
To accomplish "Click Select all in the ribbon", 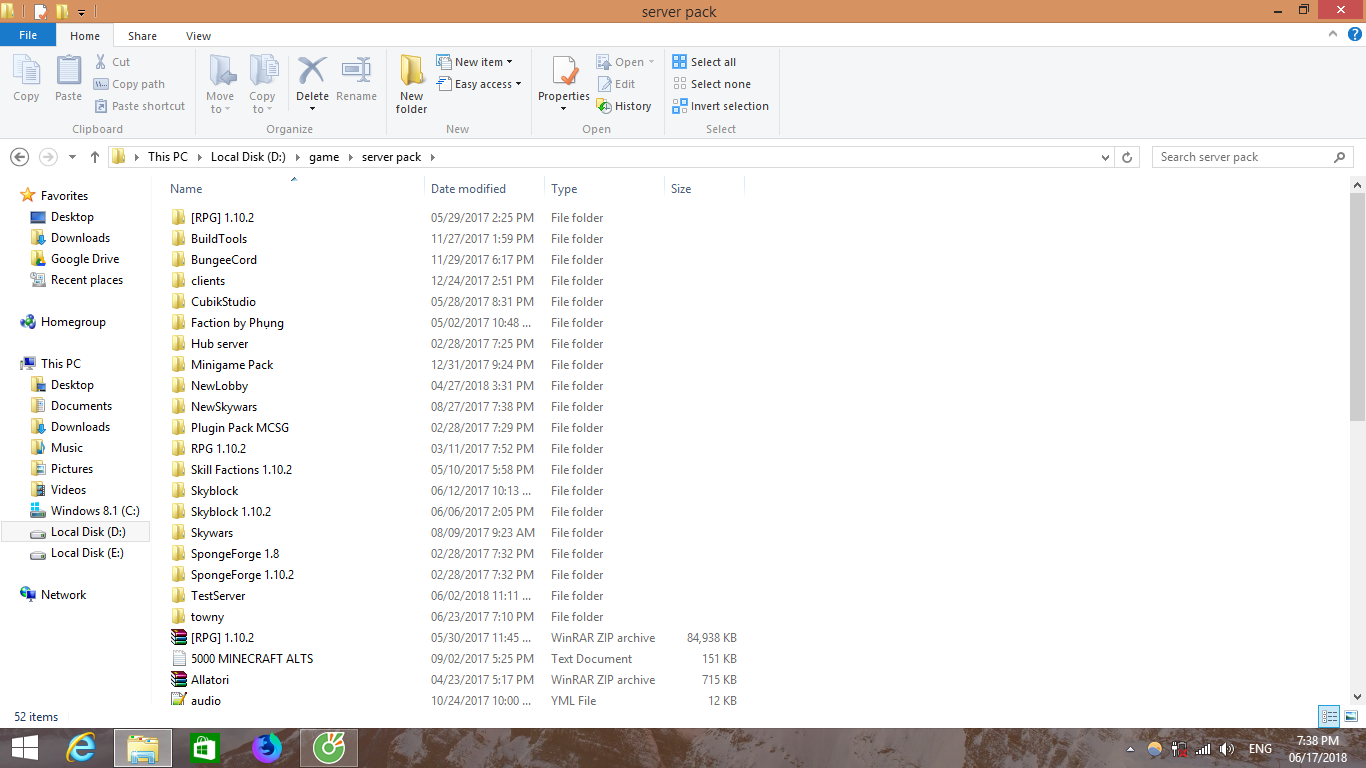I will 704,62.
